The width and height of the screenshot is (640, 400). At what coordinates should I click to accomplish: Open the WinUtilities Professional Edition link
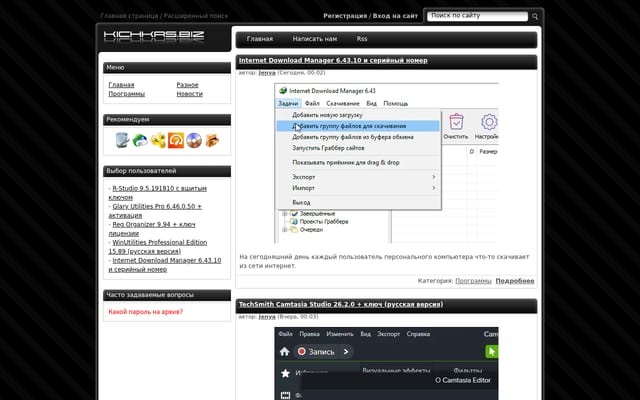click(x=158, y=247)
